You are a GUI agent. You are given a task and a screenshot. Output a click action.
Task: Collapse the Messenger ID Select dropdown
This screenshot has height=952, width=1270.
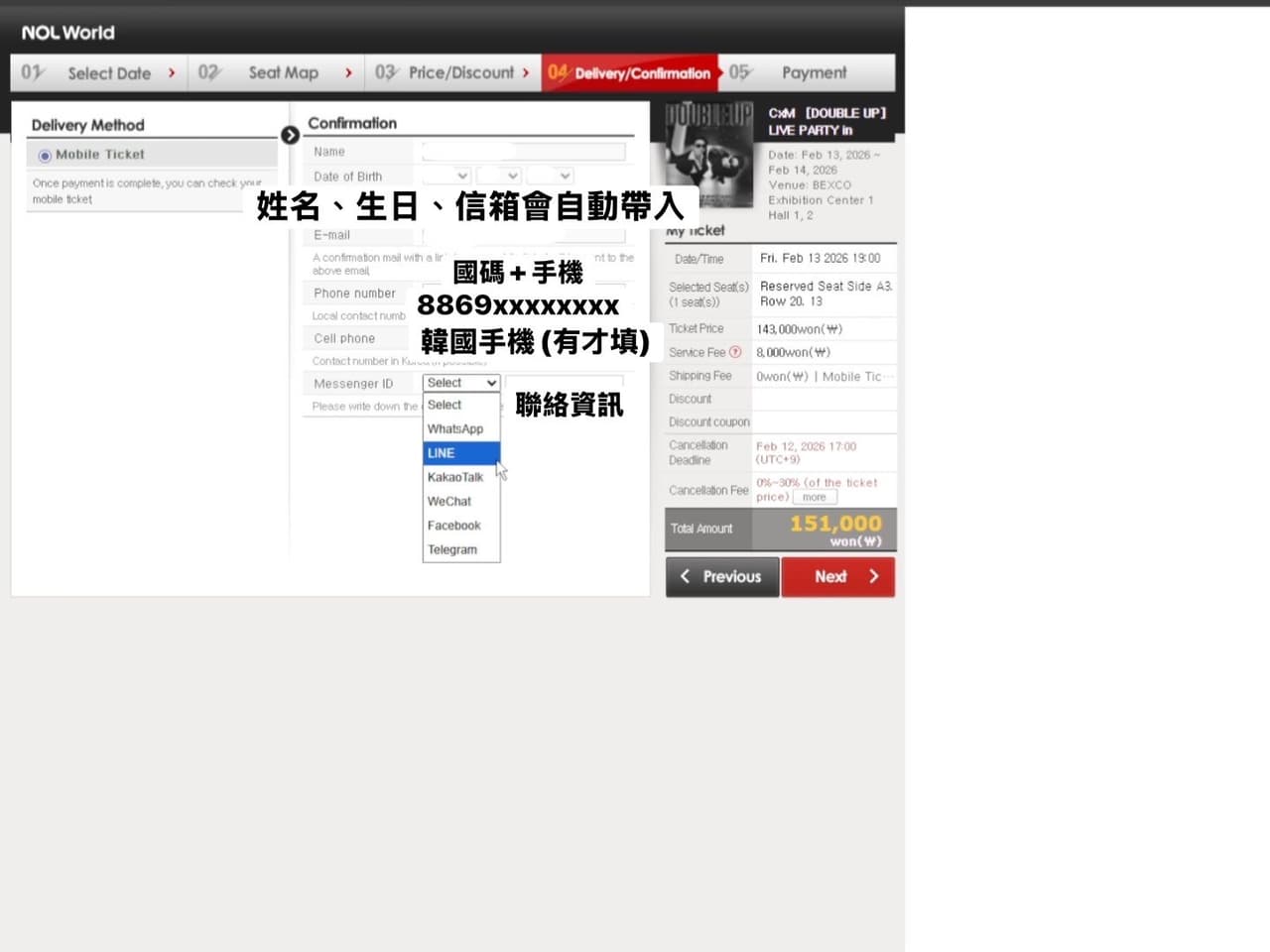pos(461,383)
